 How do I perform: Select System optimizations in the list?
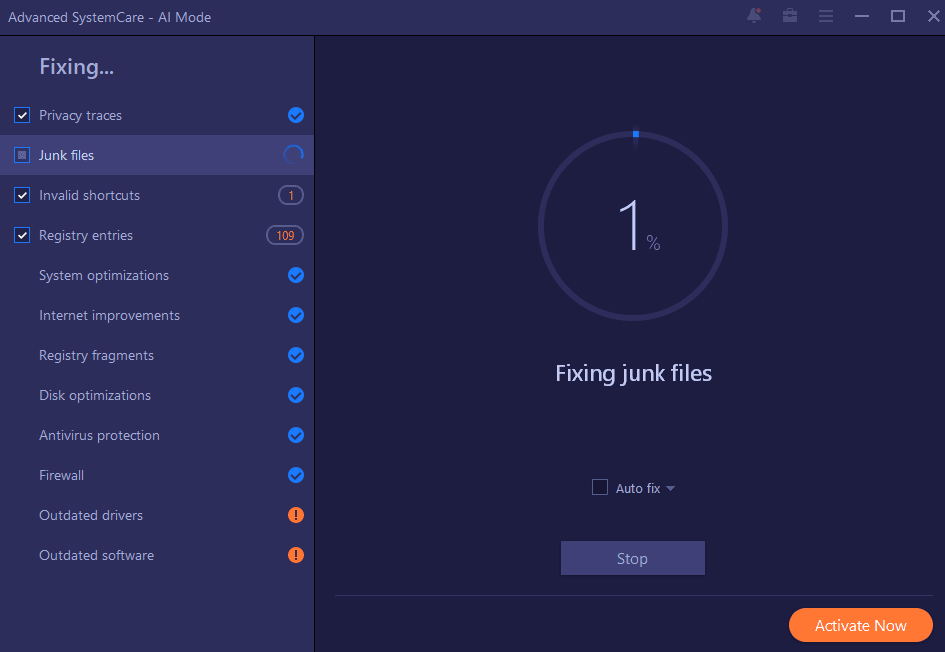(x=104, y=275)
